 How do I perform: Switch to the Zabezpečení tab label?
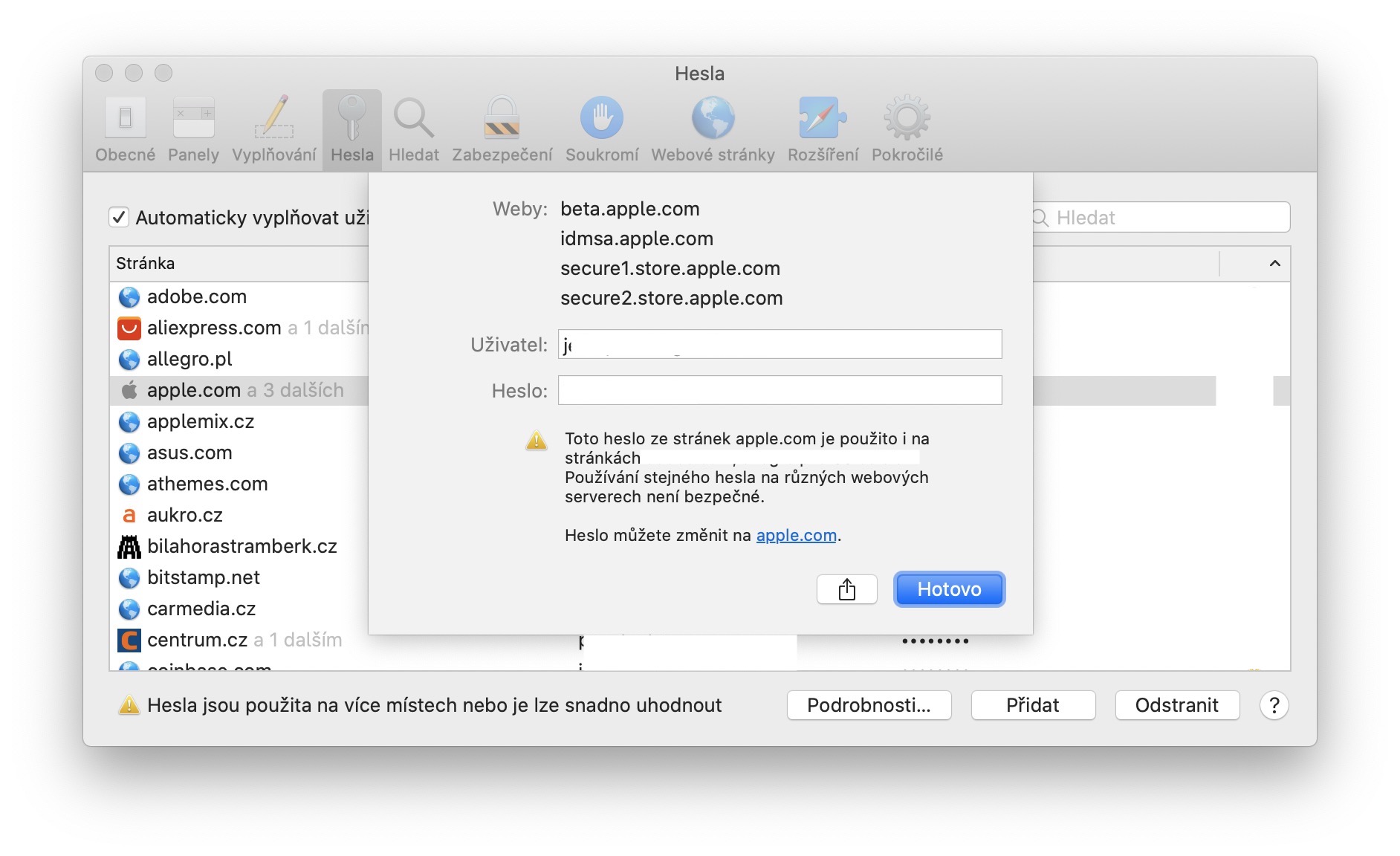502,155
